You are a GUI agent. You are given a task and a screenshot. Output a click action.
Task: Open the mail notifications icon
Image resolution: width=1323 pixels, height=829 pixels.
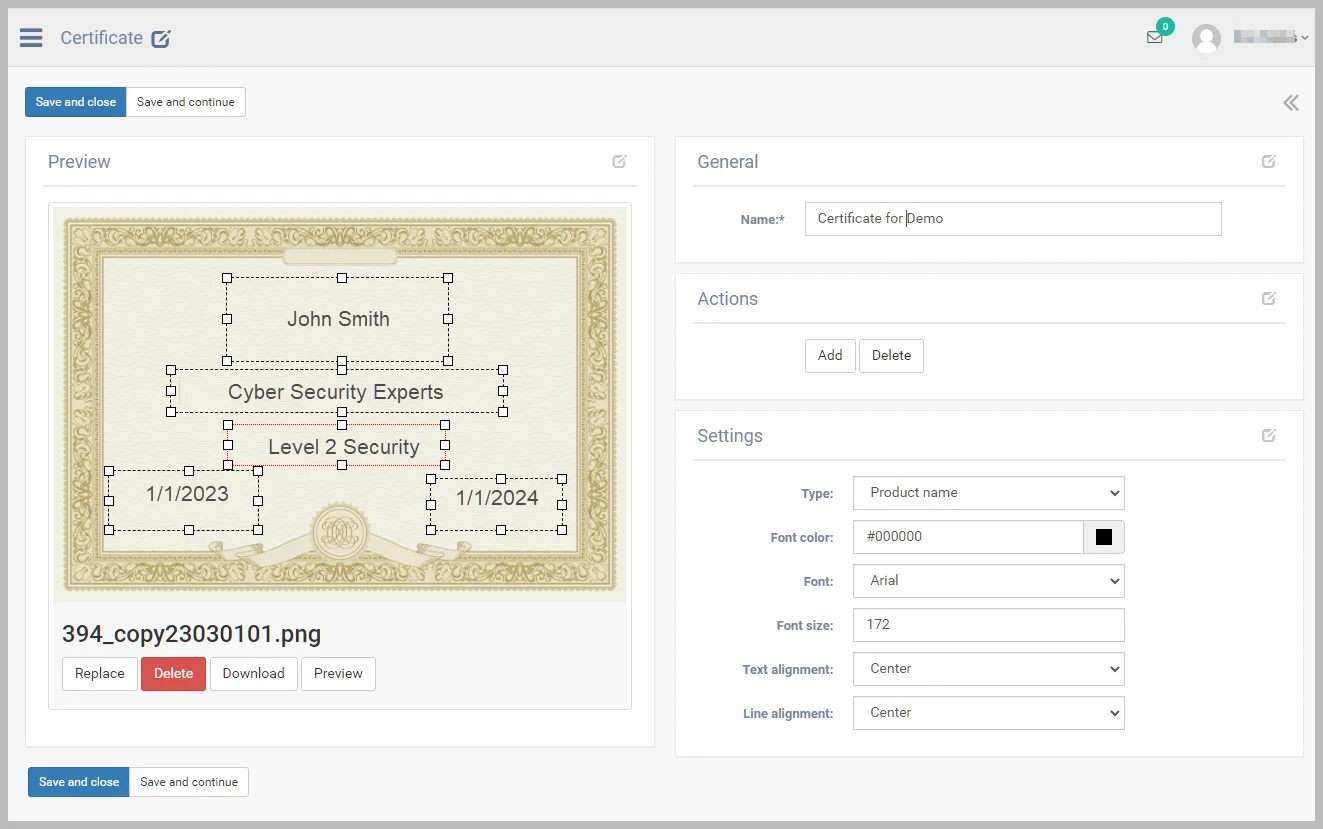tap(1155, 38)
